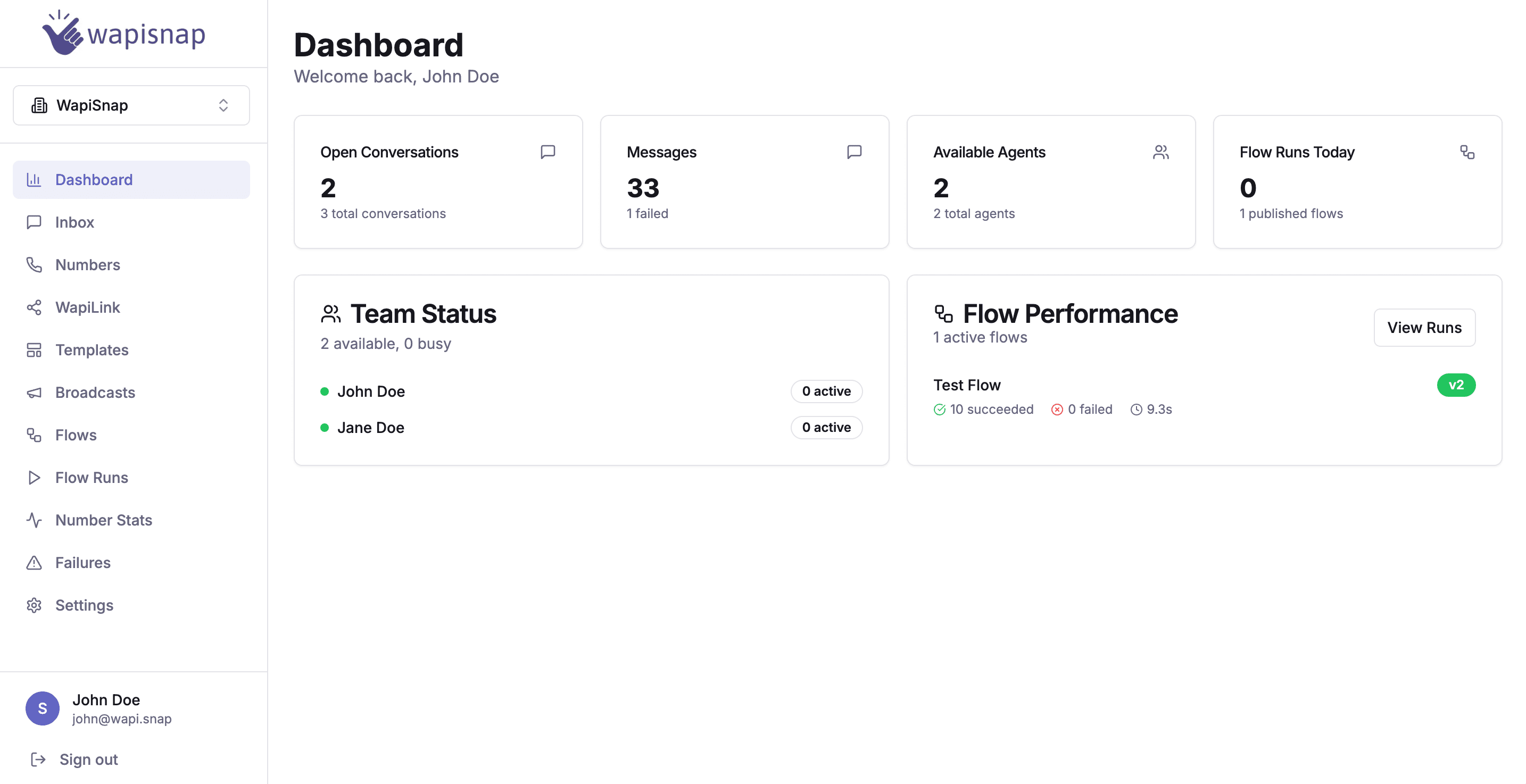The width and height of the screenshot is (1526, 784).
Task: Select the Broadcasts megaphone icon
Action: [x=34, y=393]
